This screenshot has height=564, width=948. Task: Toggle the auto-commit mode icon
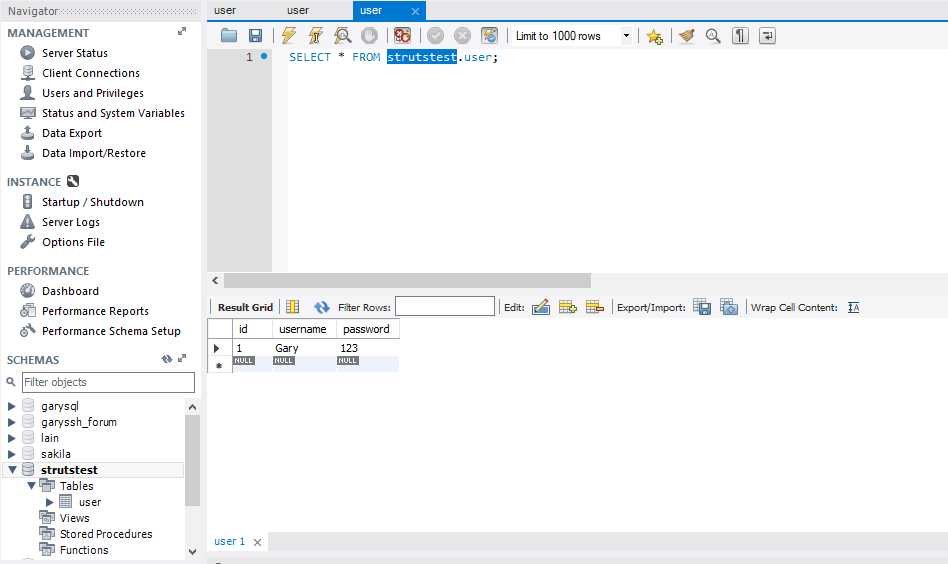(x=489, y=36)
